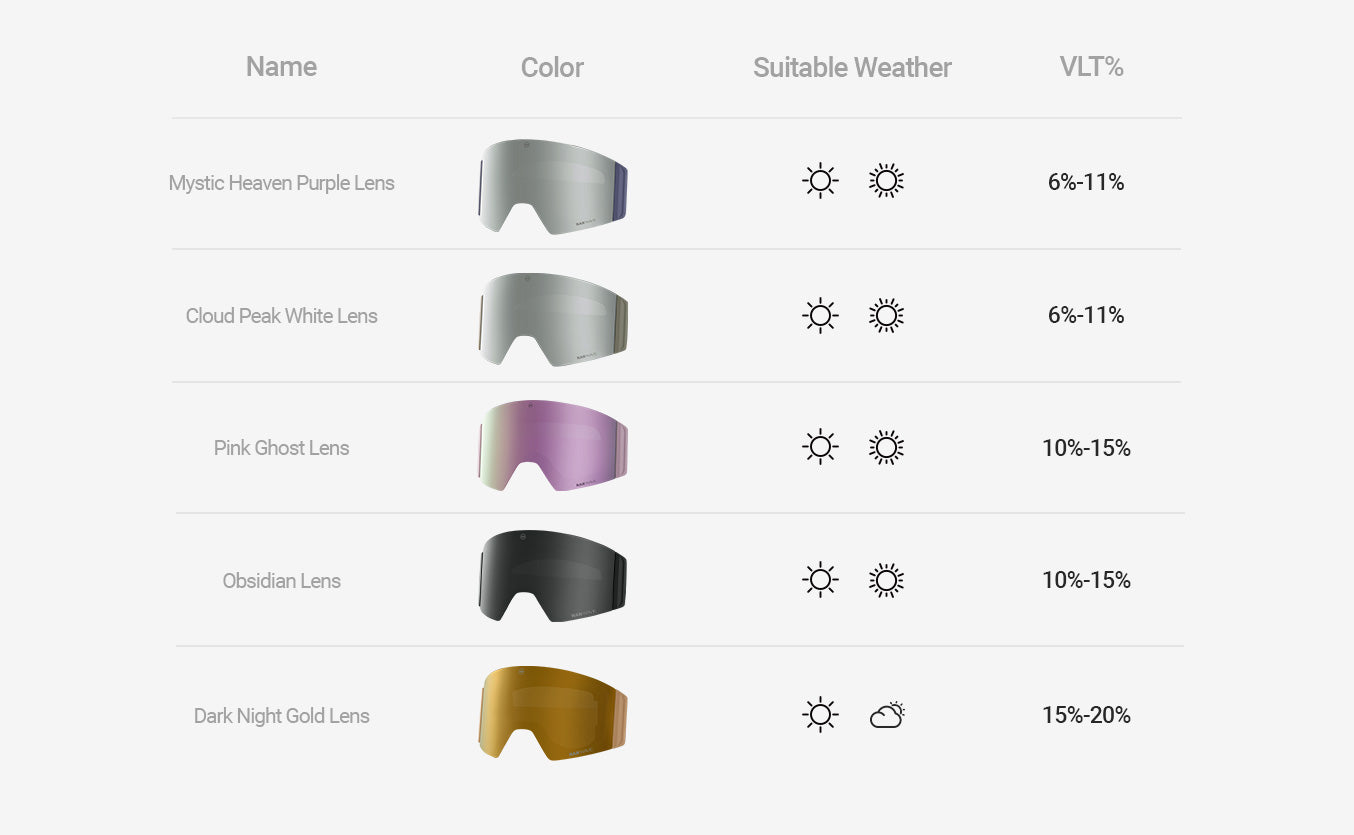Select the many-rayed bright sun icon for Obsidian Lens
The width and height of the screenshot is (1354, 835).
(x=886, y=580)
